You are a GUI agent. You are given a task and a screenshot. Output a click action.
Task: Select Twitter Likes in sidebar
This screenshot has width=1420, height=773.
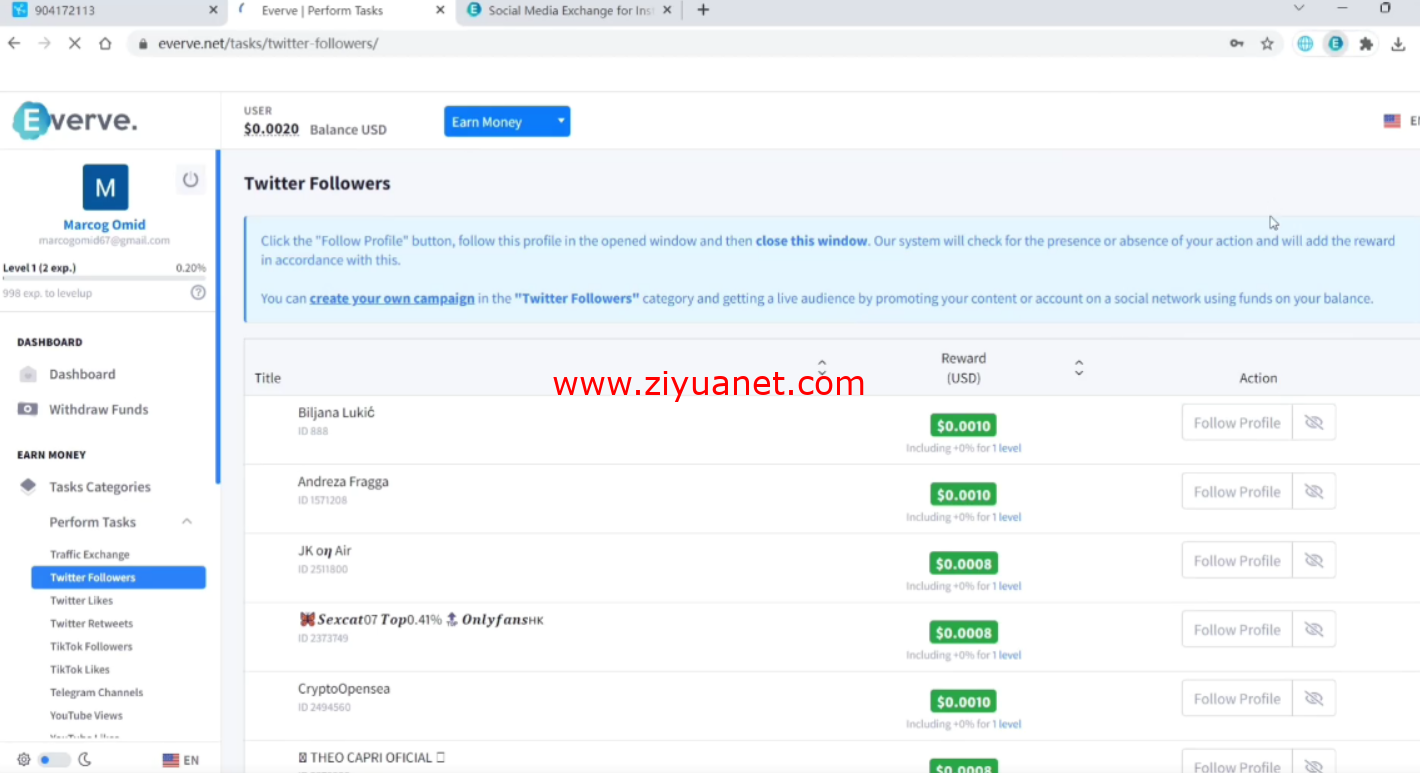[81, 600]
